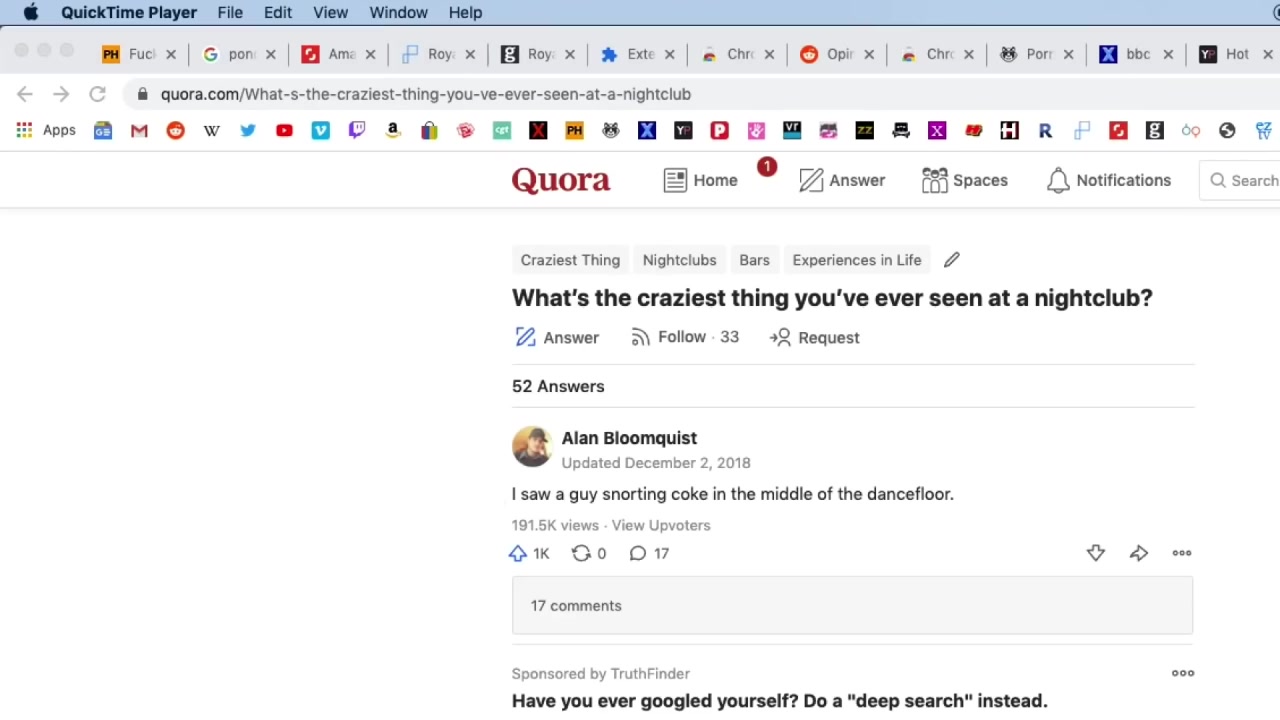Image resolution: width=1280 pixels, height=720 pixels.
Task: Open more options for Alan's answer
Action: (1182, 553)
